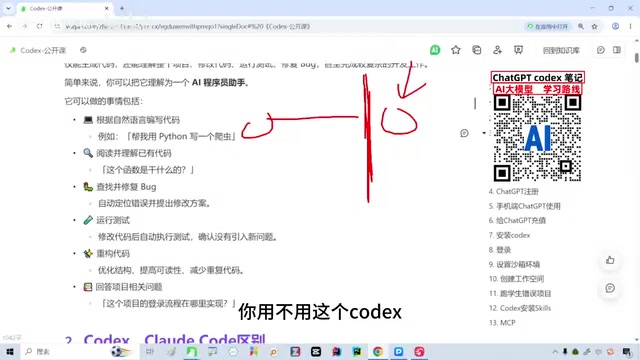Viewport: 640px width, 360px height.
Task: Go to outline item 8. 登录
Action: (x=500, y=250)
